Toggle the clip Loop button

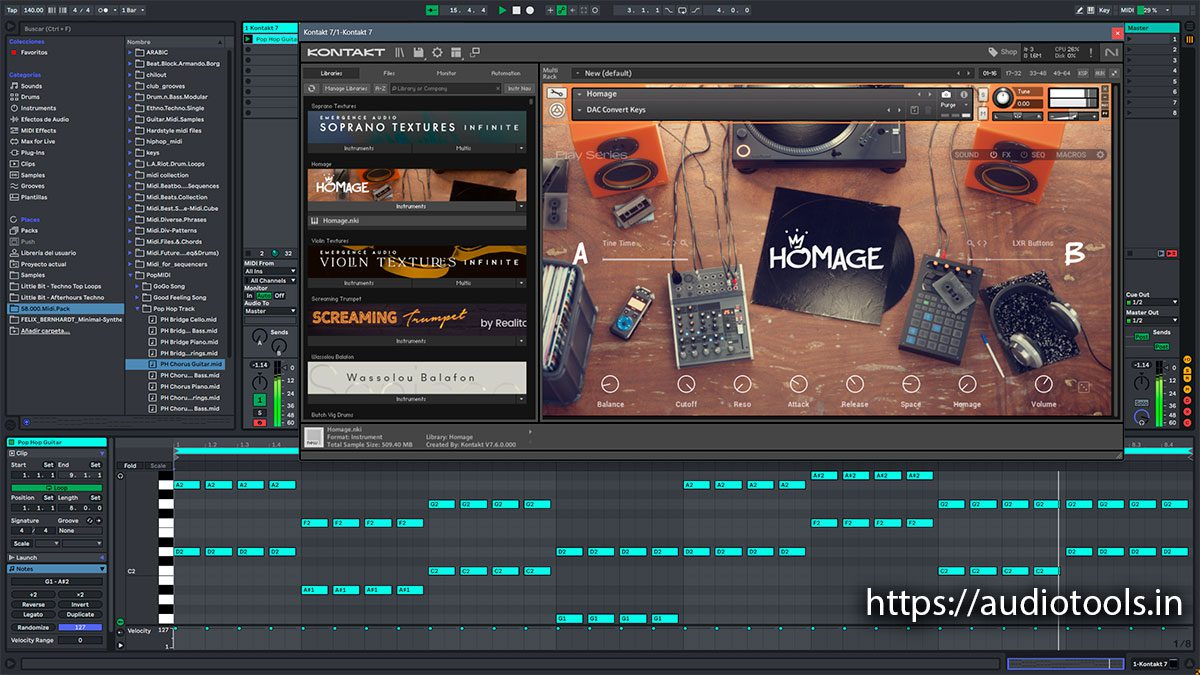(56, 488)
